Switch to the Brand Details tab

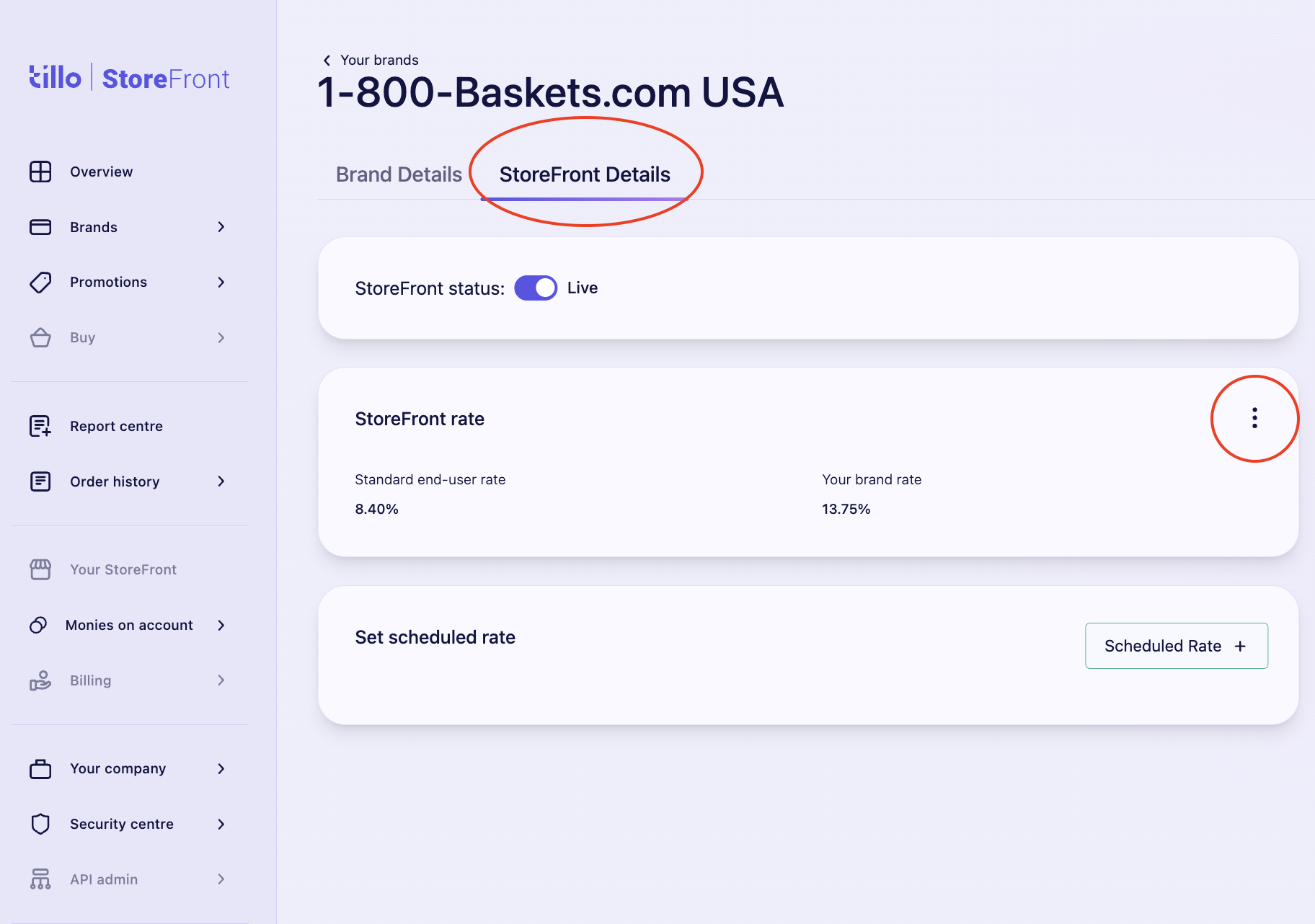coord(399,174)
